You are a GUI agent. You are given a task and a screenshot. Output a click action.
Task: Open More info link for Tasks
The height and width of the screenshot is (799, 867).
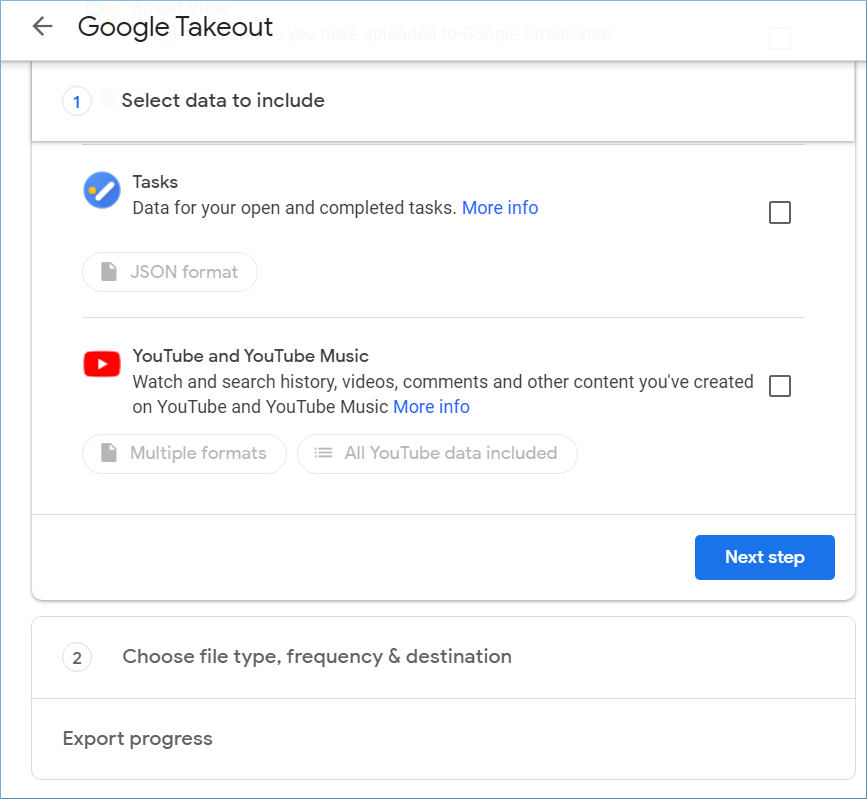tap(500, 208)
